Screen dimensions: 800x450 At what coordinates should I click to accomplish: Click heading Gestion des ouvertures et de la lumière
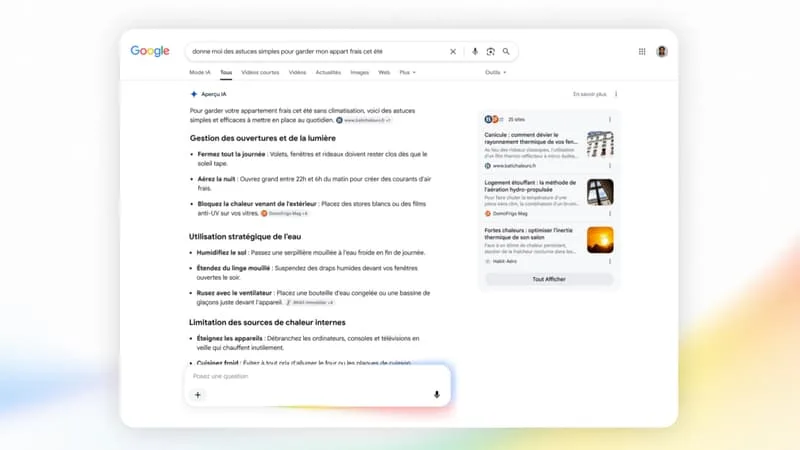(x=263, y=138)
